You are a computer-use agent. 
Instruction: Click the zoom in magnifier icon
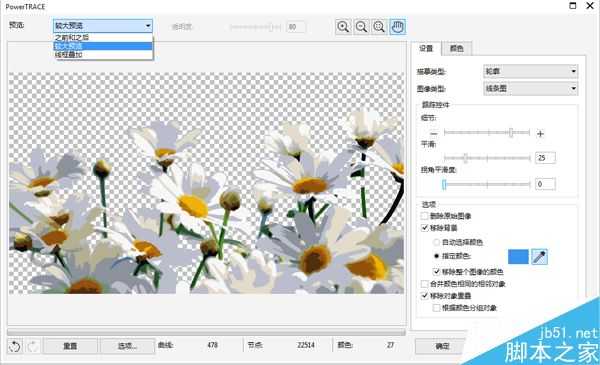[343, 27]
